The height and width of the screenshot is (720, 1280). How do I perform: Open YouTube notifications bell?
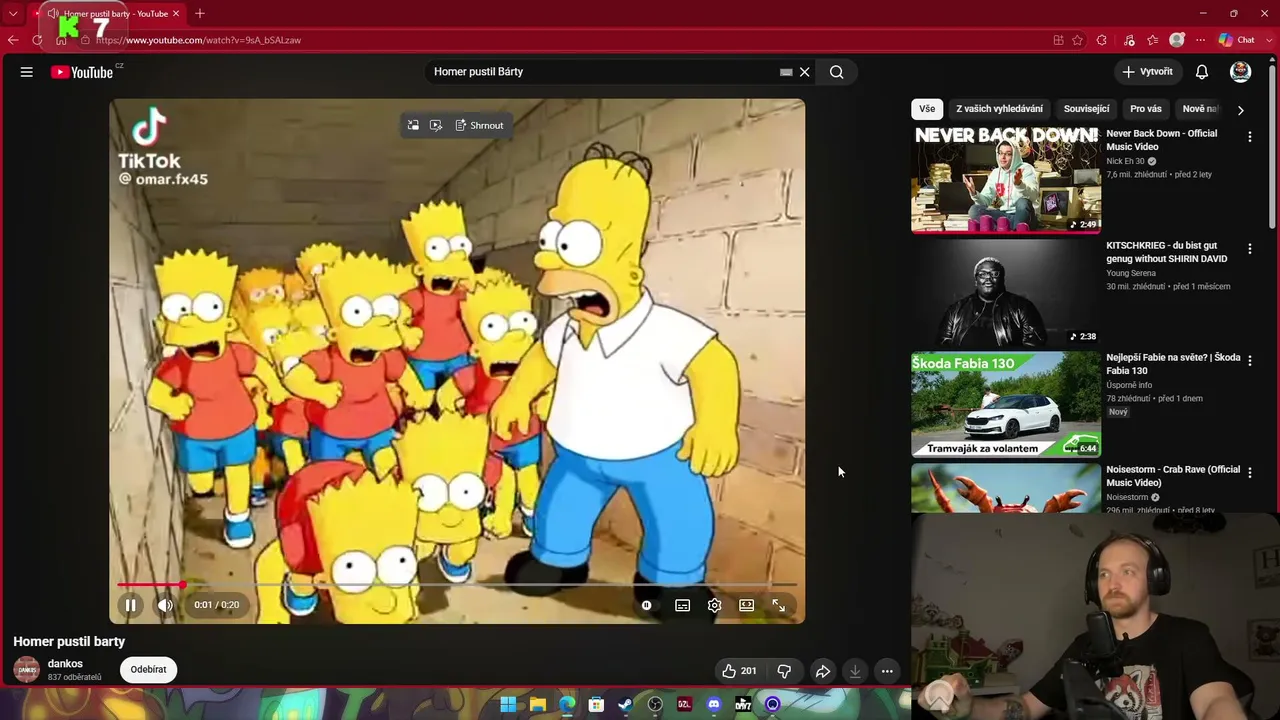tap(1202, 72)
